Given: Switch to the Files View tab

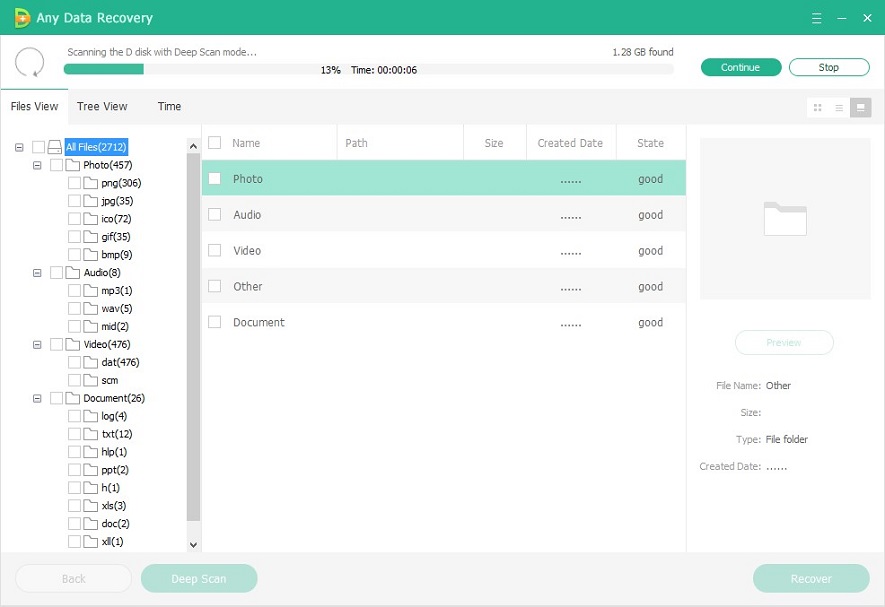Looking at the screenshot, I should coord(34,106).
